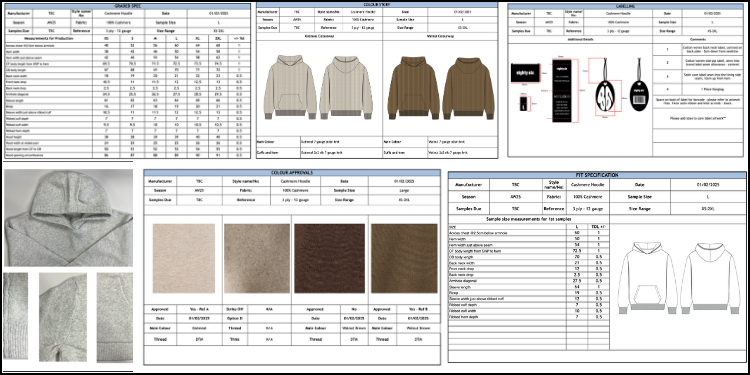Click the COLOUR STORY sheet title bar
The image size is (750, 375).
point(377,4)
